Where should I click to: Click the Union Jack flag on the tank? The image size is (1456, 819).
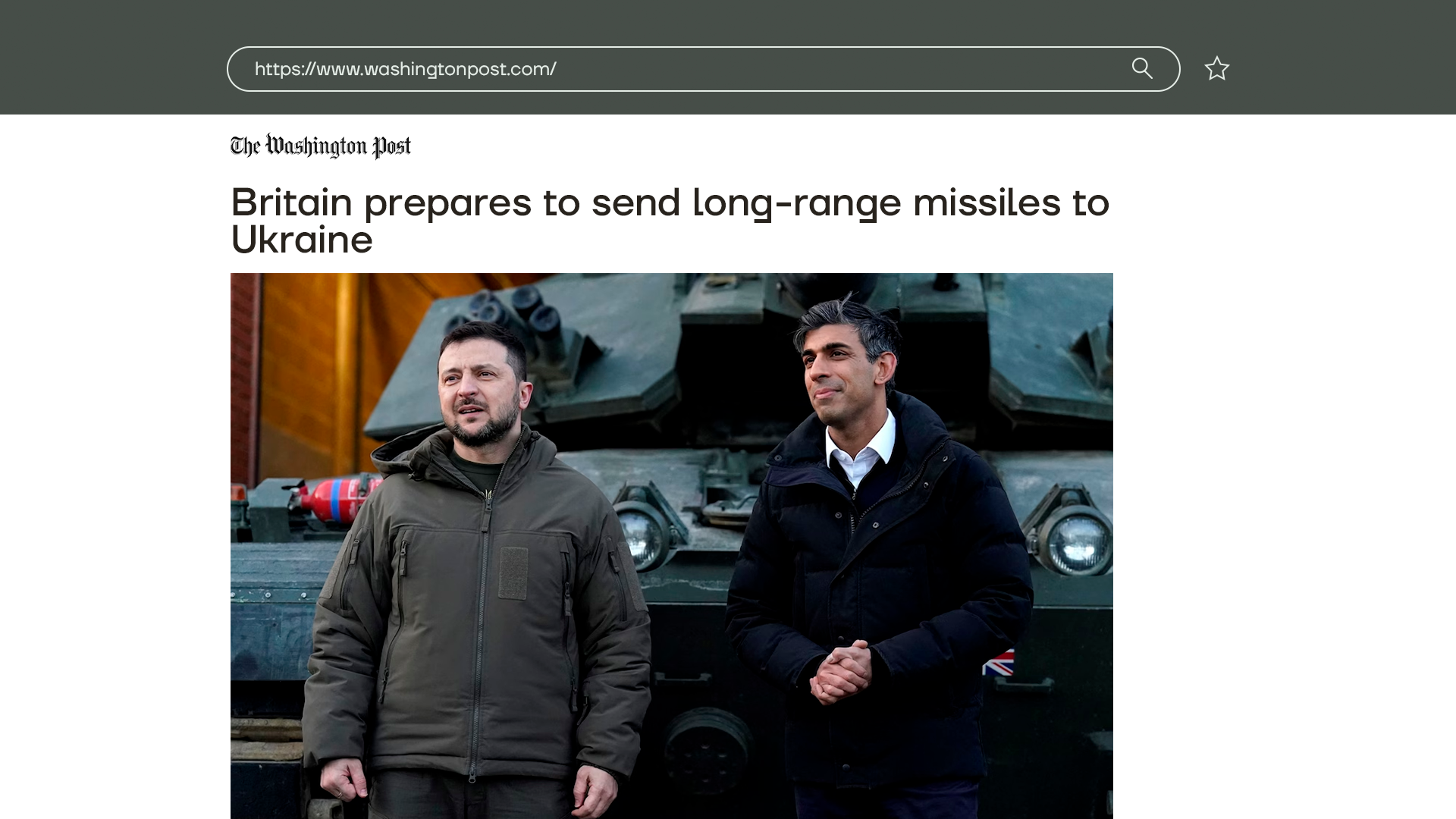pos(998,663)
